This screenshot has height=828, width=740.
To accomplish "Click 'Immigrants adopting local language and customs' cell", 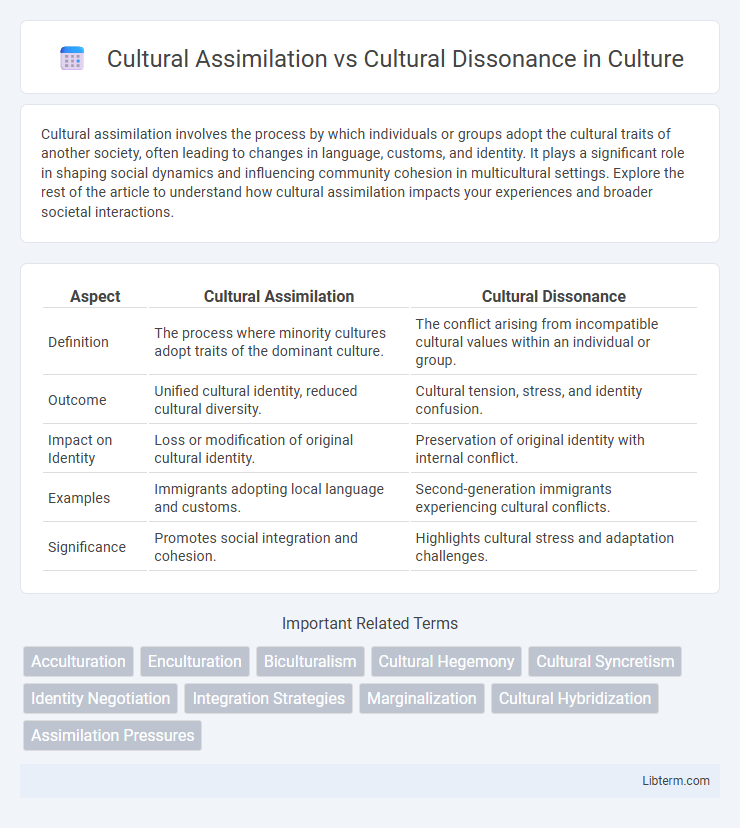I will (278, 498).
